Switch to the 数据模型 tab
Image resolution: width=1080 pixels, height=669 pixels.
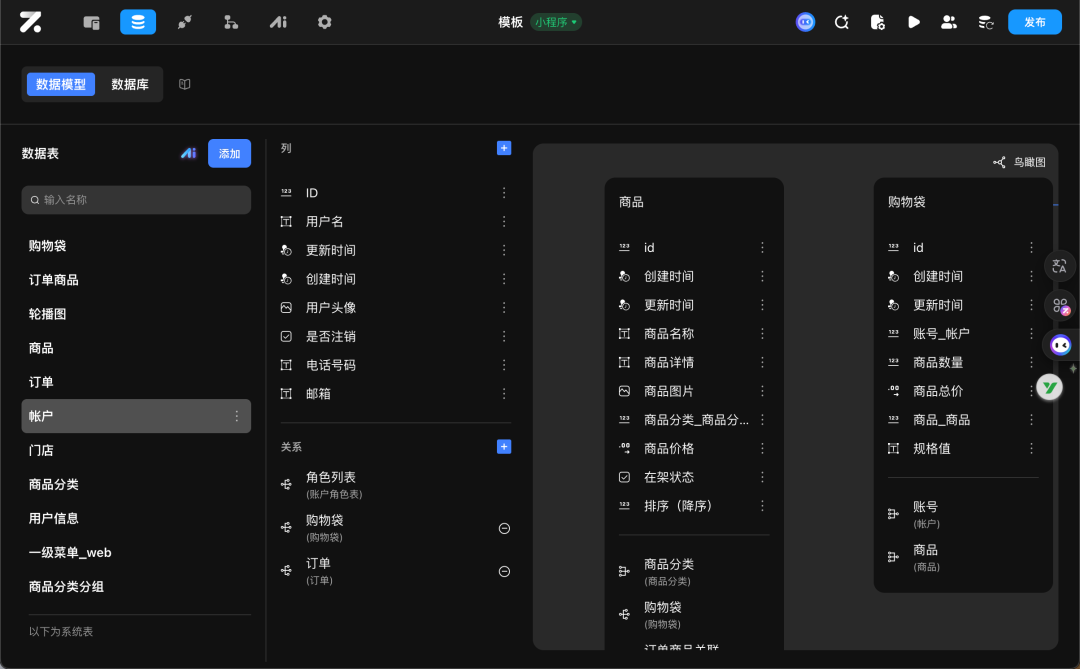pos(61,84)
